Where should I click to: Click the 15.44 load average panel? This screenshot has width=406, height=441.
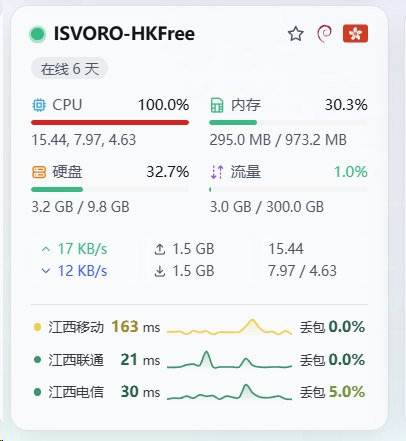(x=315, y=260)
